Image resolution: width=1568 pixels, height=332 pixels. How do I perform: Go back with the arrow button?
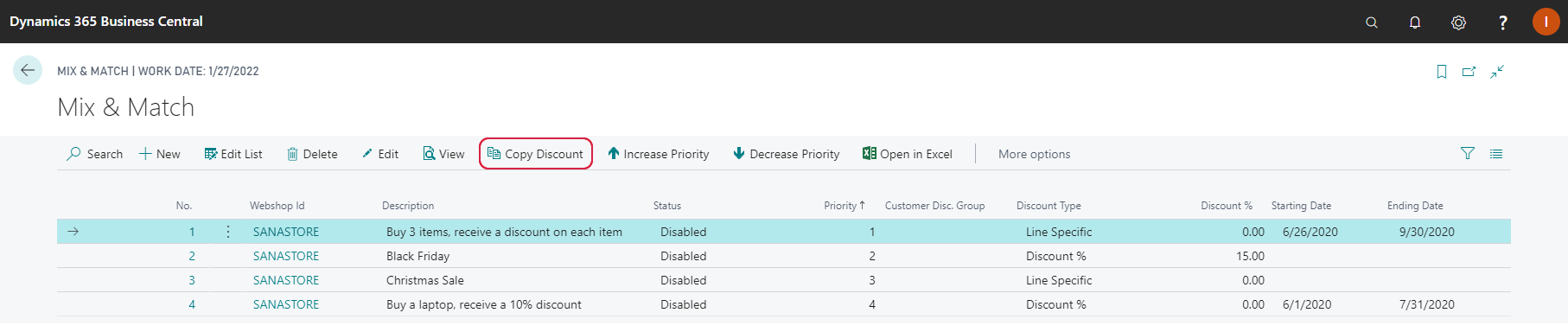(28, 70)
